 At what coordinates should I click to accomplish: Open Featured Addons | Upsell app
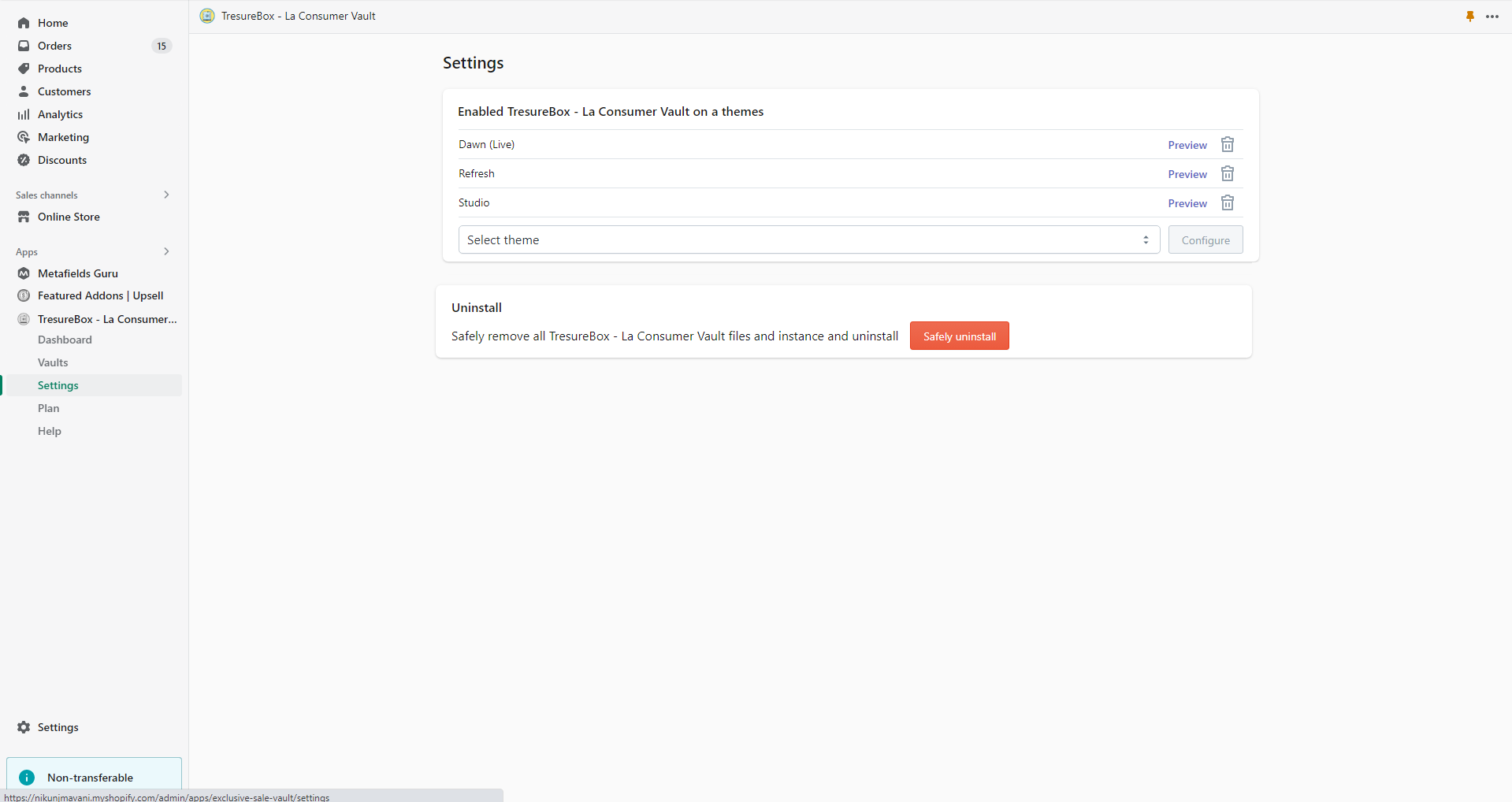pos(101,295)
